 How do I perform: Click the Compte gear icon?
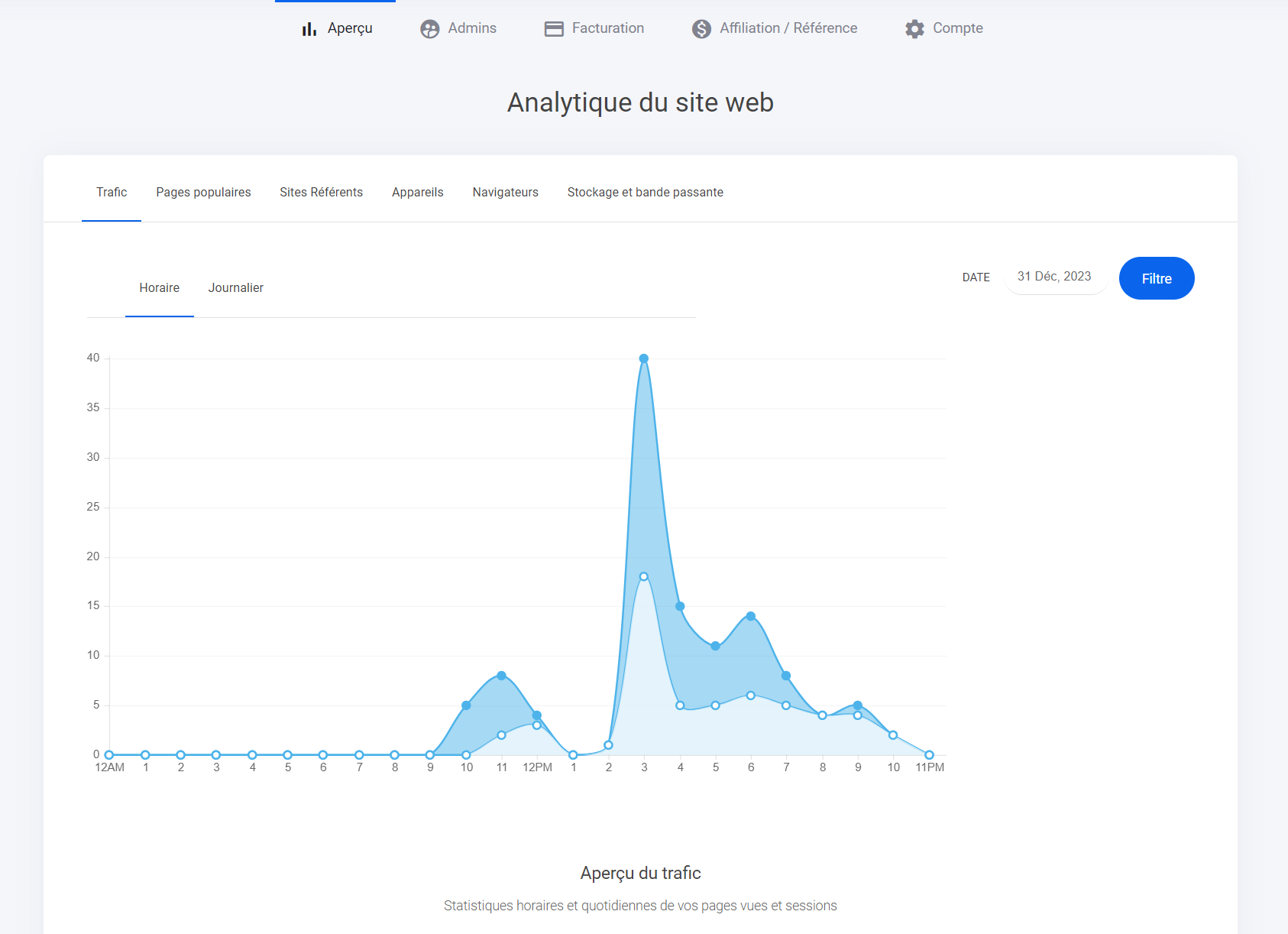pos(914,29)
